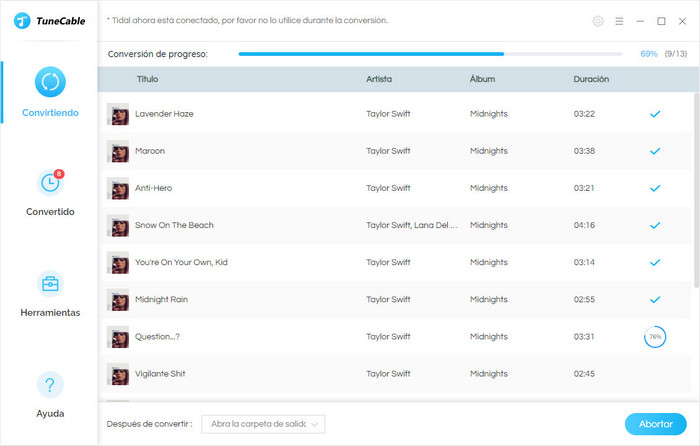Click the Snow On The Beach thumbnail
The height and width of the screenshot is (446, 700).
coord(118,225)
